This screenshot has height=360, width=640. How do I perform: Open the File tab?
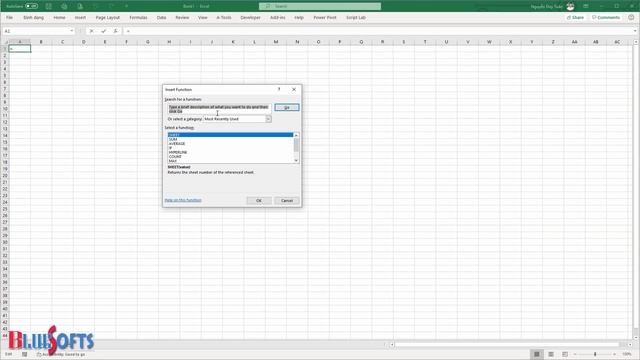9,18
